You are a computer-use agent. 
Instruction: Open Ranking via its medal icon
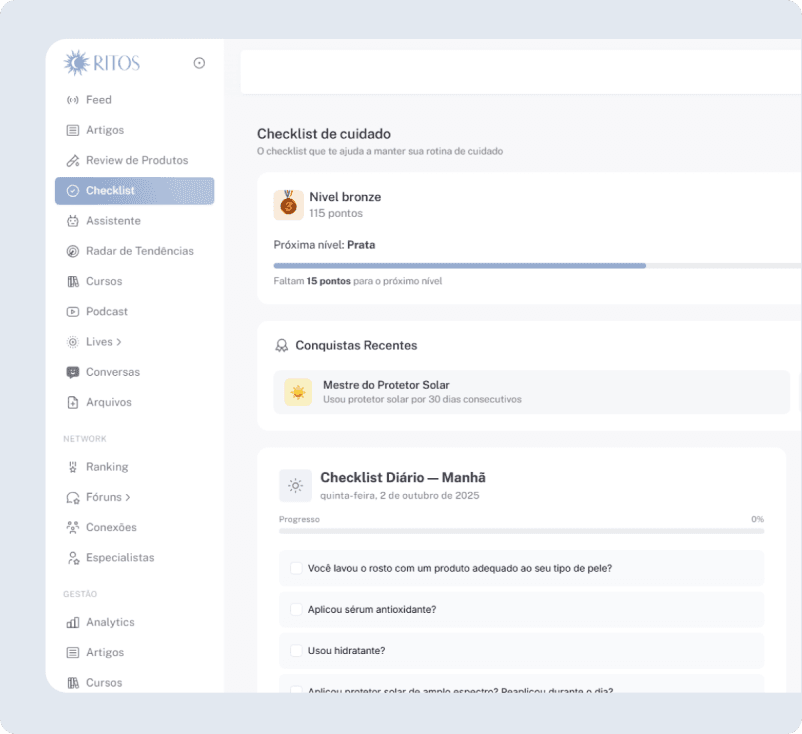click(73, 467)
